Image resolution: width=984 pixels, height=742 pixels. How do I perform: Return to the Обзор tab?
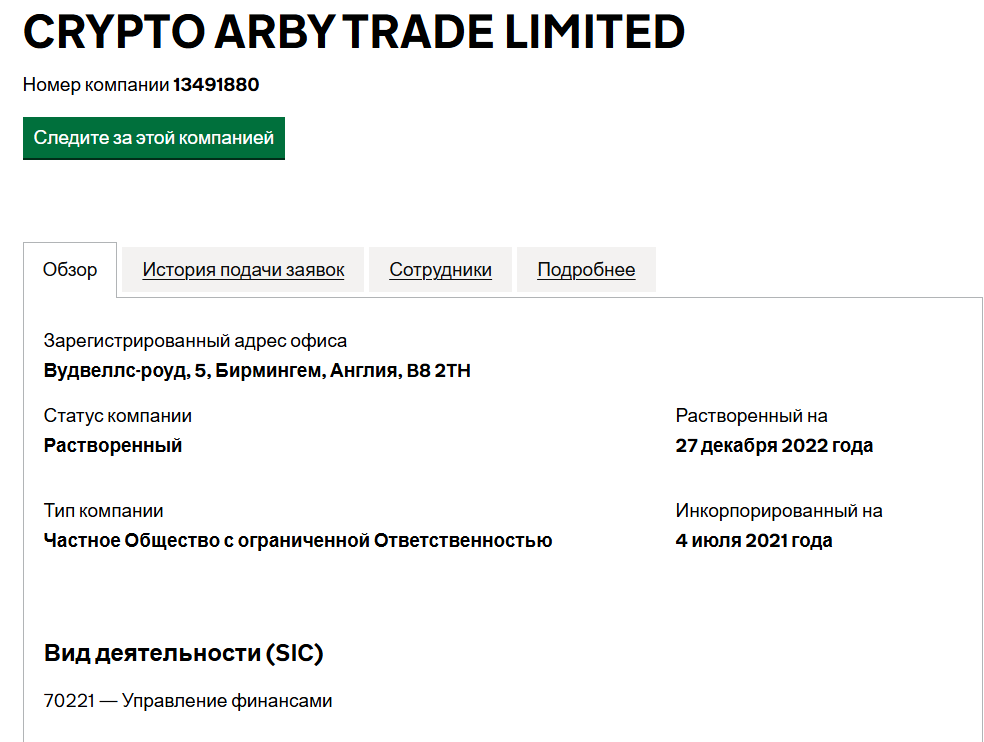pyautogui.click(x=70, y=269)
